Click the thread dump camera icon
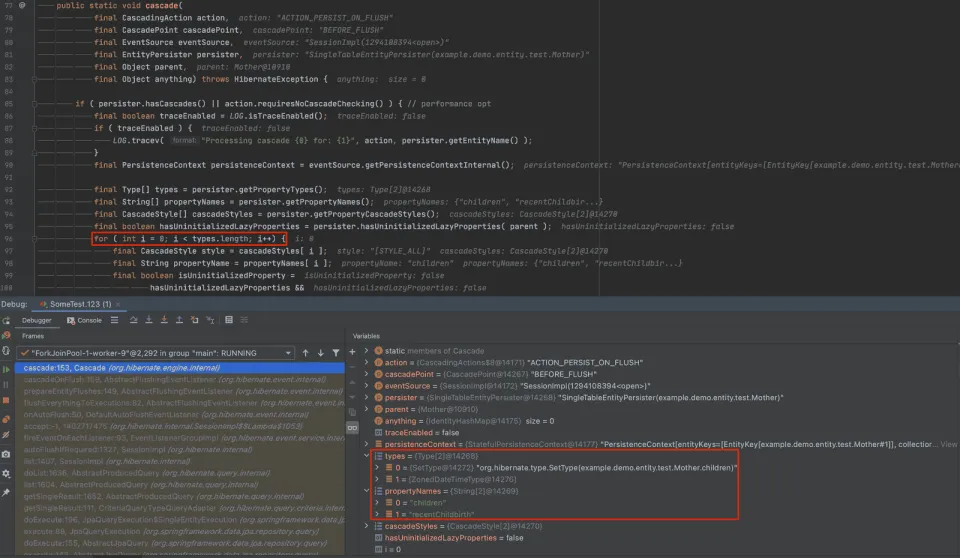Viewport: 960px width, 558px height. (6, 454)
